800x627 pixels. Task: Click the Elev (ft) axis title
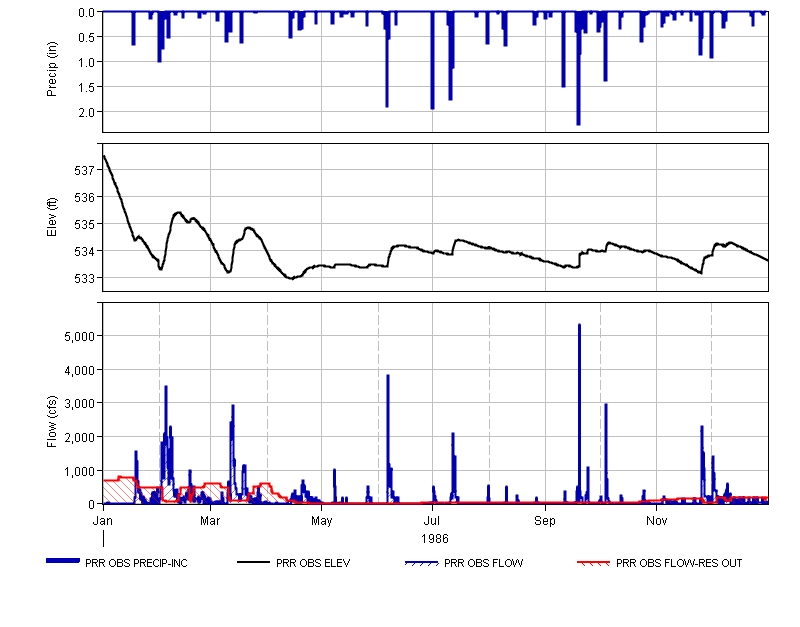(x=52, y=217)
